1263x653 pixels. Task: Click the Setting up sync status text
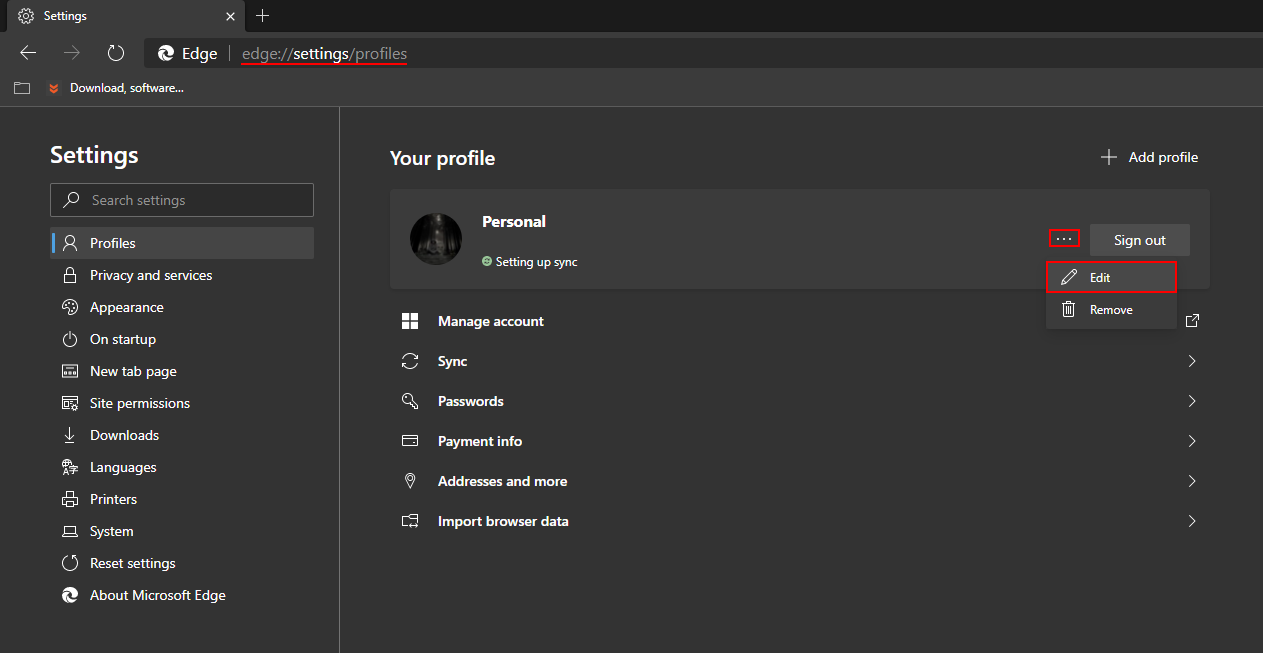(x=536, y=262)
